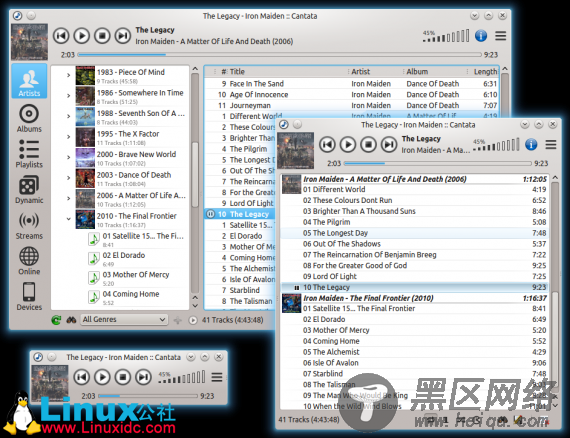The image size is (570, 438).
Task: Expand the 1995 - The X Factor album
Action: [x=68, y=137]
